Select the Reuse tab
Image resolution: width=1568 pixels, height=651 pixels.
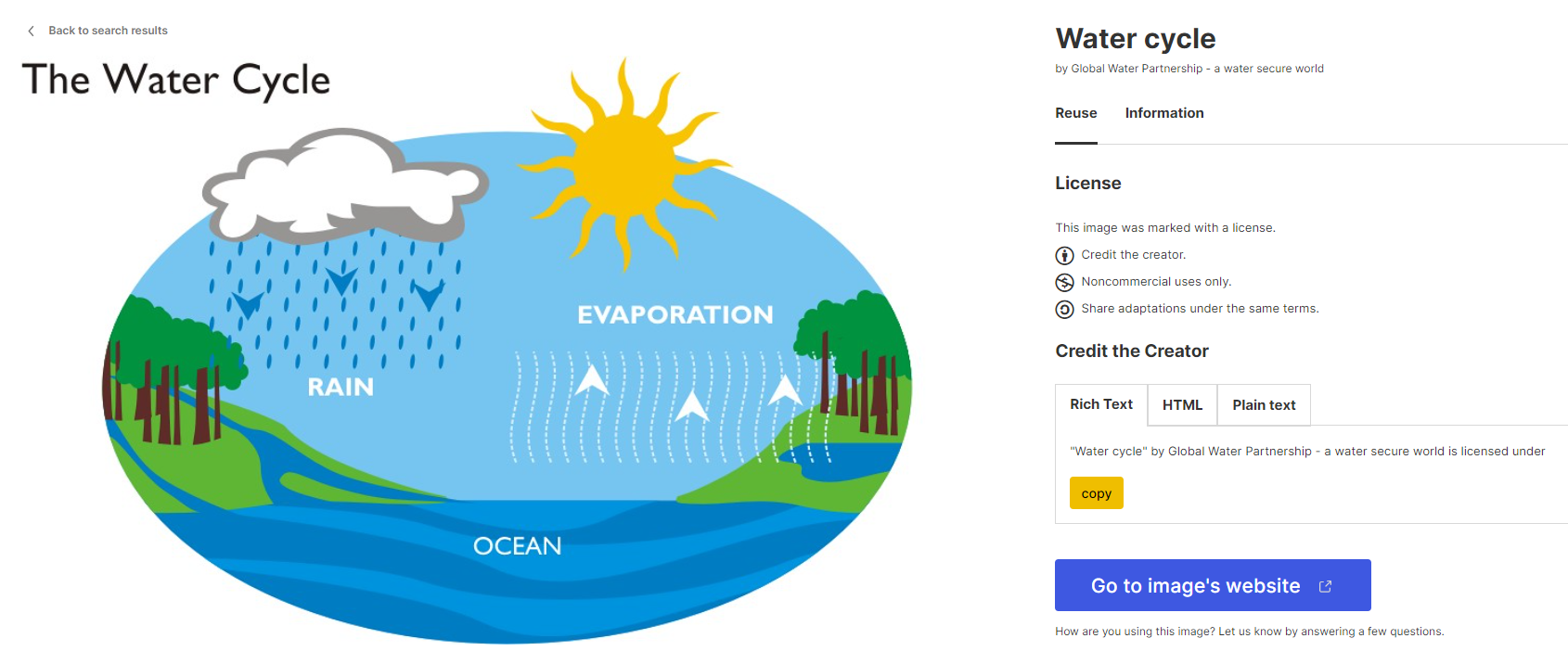coord(1075,112)
